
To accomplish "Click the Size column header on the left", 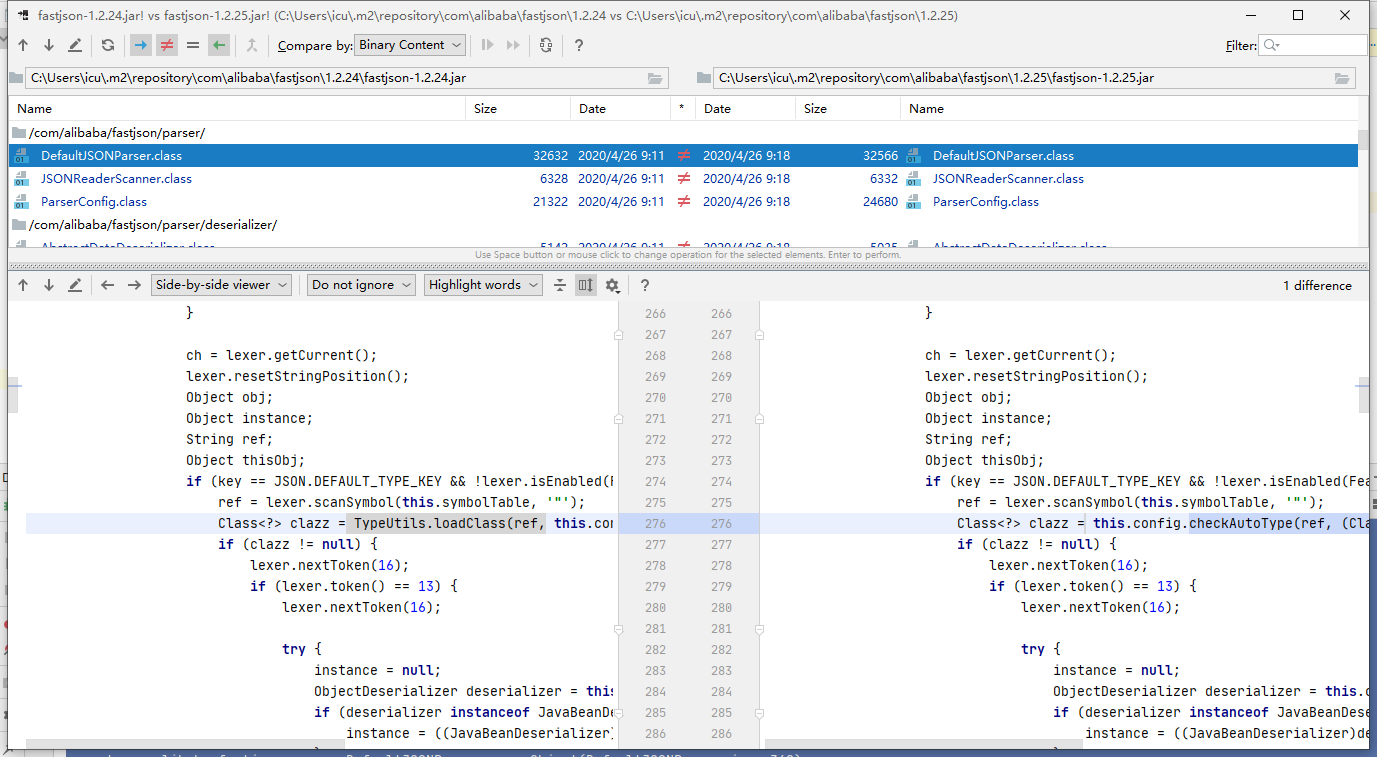I will point(518,108).
